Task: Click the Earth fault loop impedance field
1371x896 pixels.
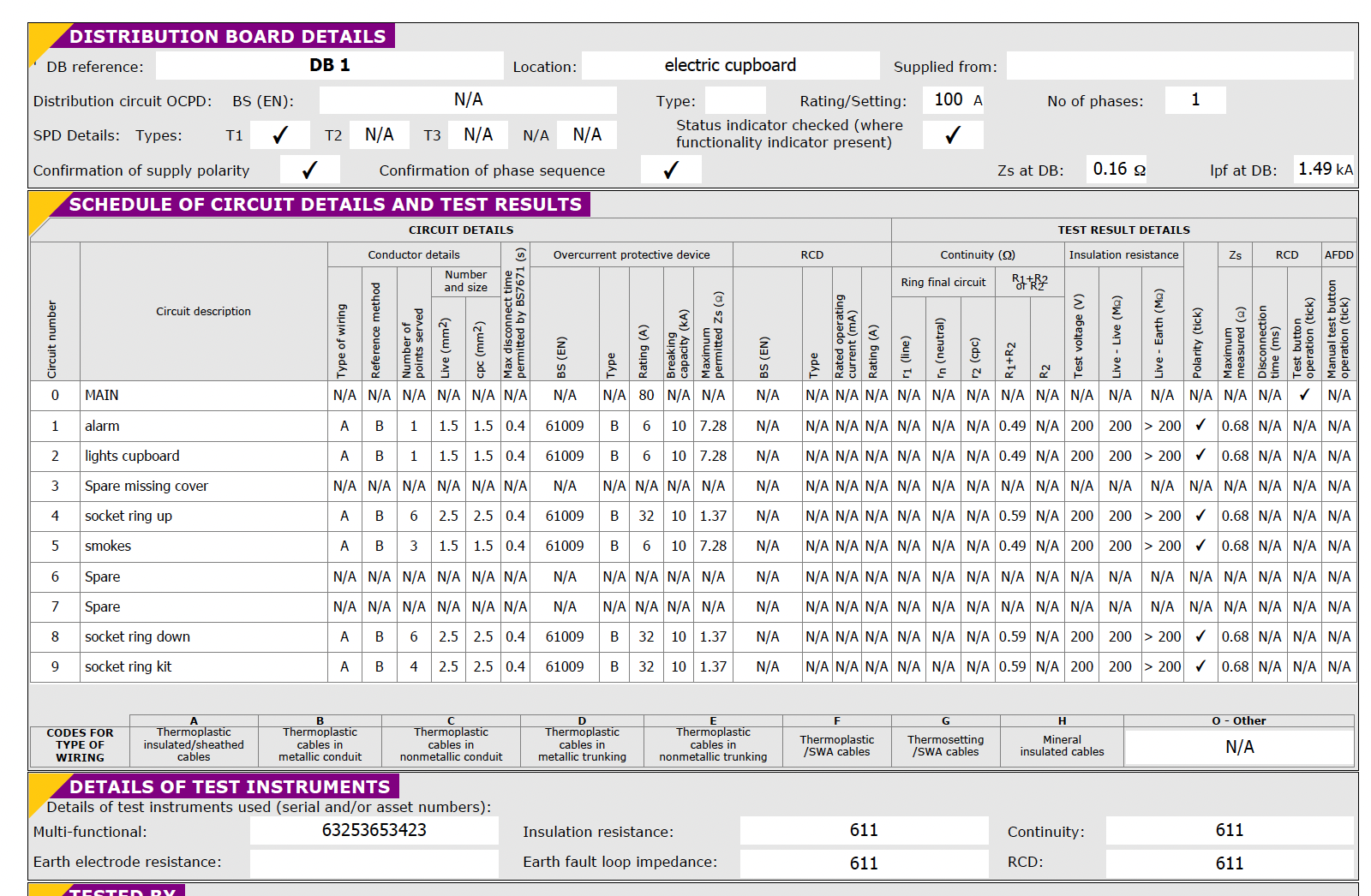Action: [x=864, y=863]
